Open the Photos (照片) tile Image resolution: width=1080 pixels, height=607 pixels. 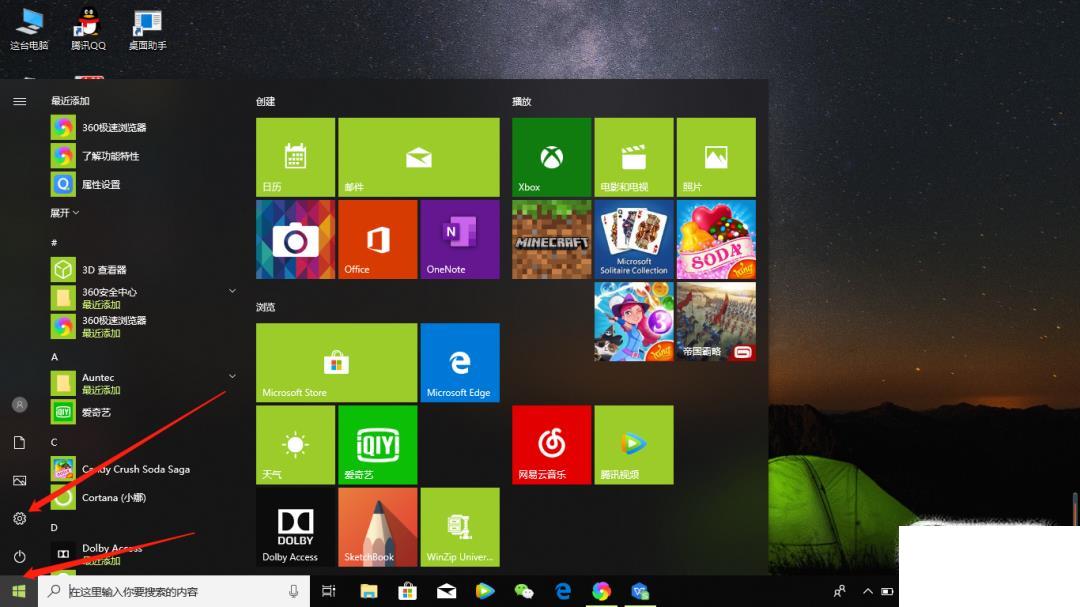tap(716, 157)
